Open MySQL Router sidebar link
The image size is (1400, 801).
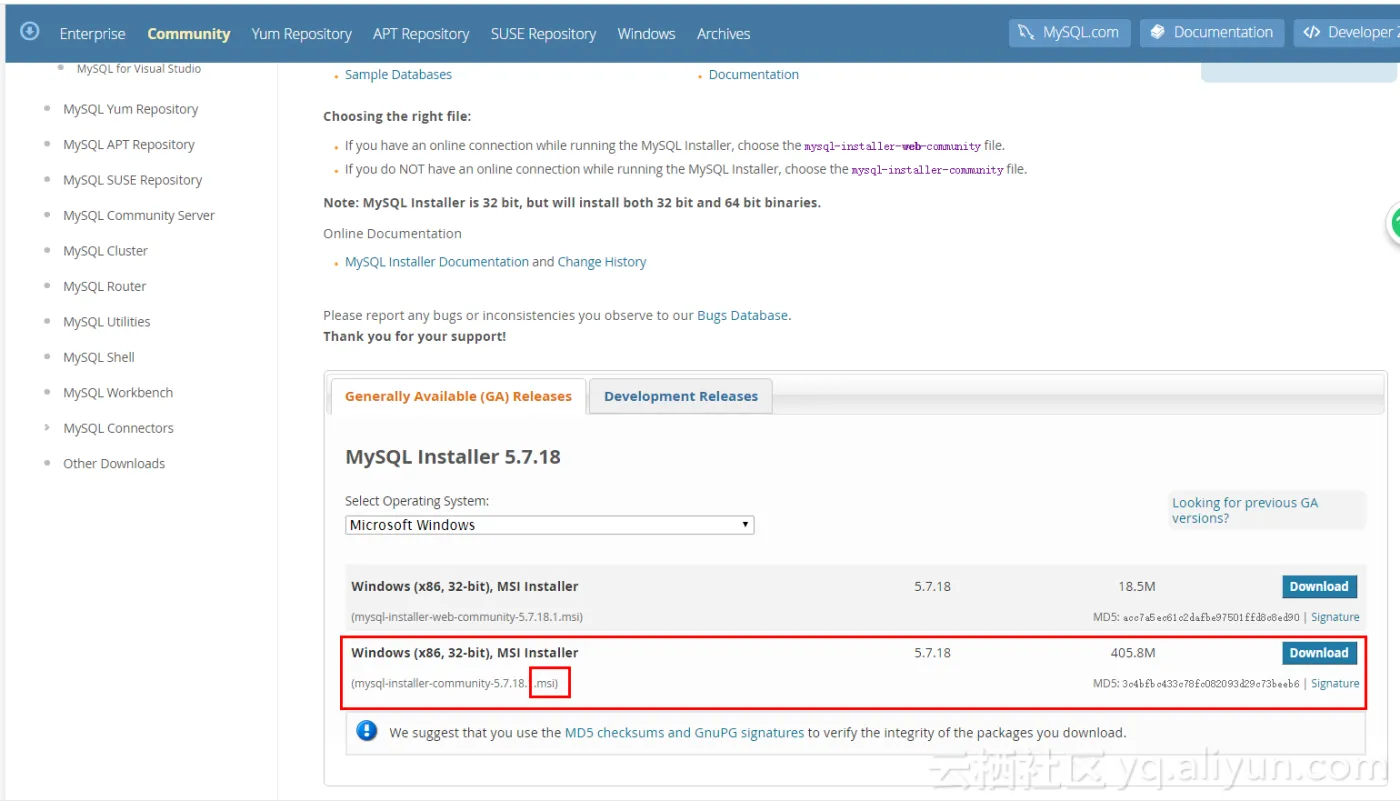(105, 287)
